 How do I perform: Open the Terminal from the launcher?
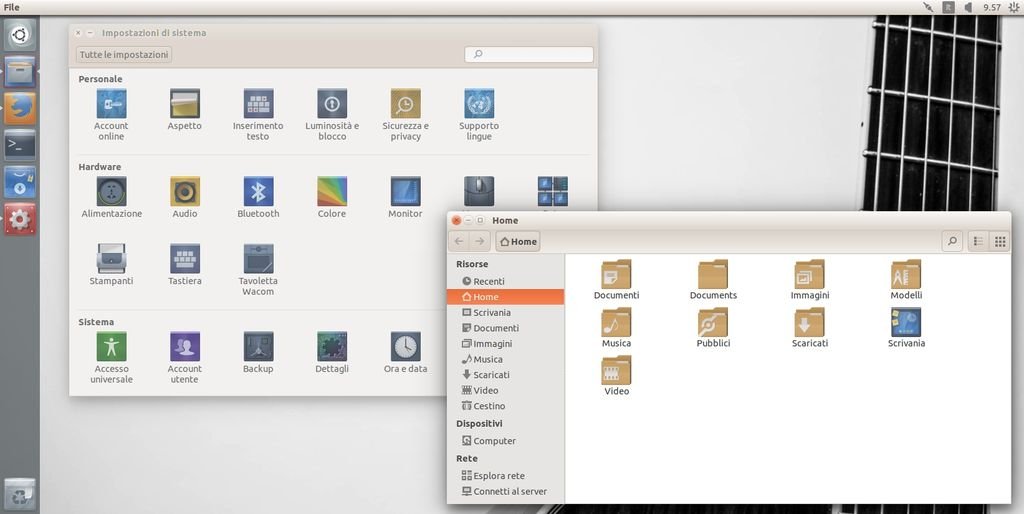20,145
